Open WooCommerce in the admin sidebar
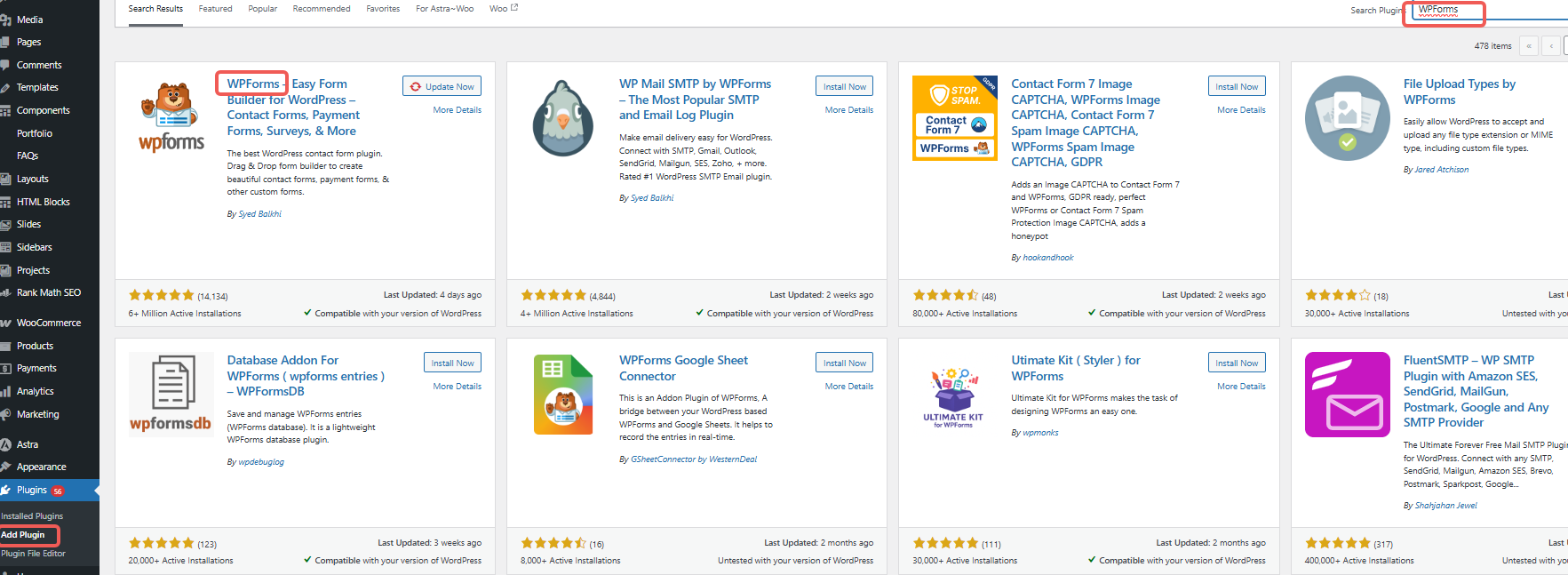 click(x=48, y=323)
